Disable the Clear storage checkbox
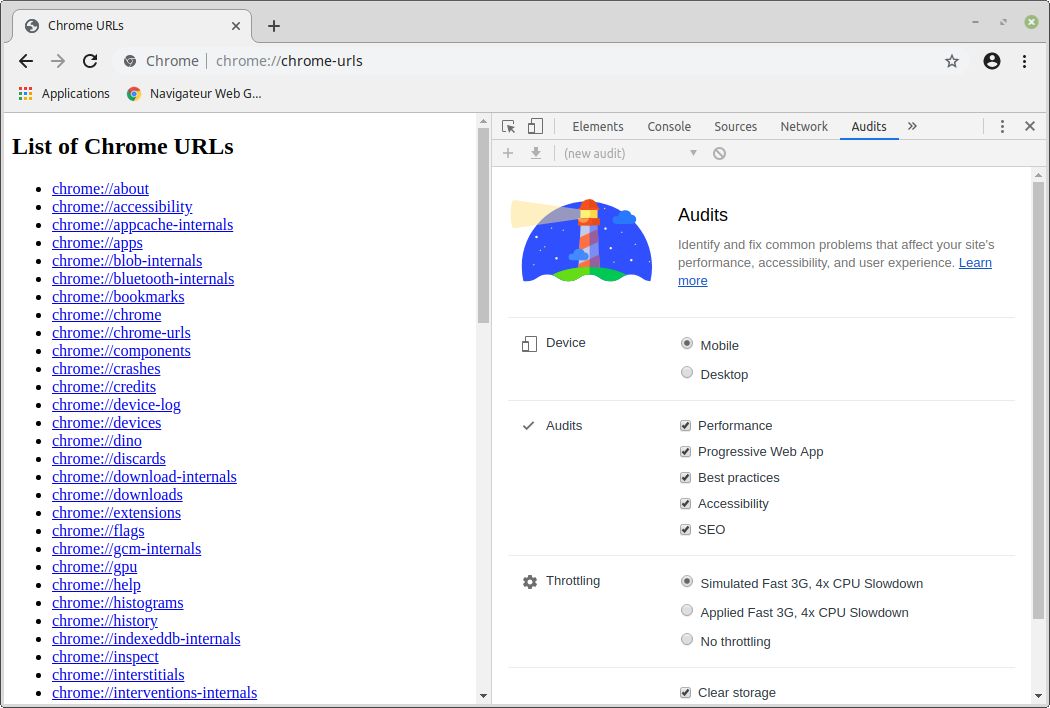 686,692
